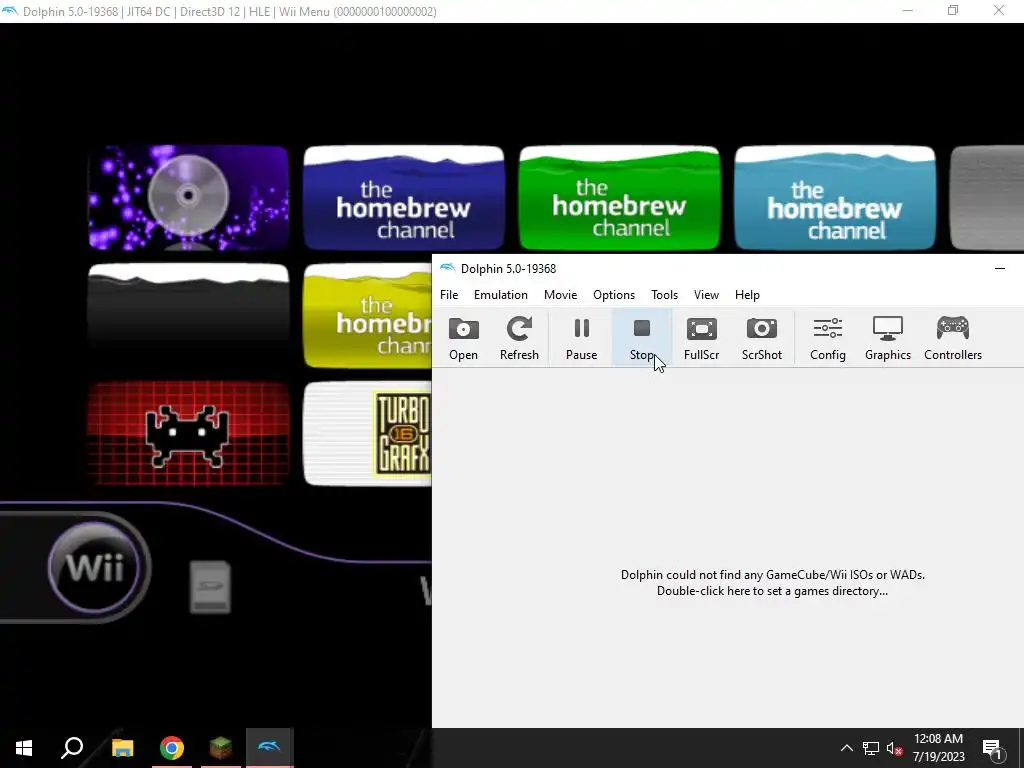Viewport: 1024px width, 768px height.
Task: Minimize the Wii Menu render window
Action: [908, 11]
